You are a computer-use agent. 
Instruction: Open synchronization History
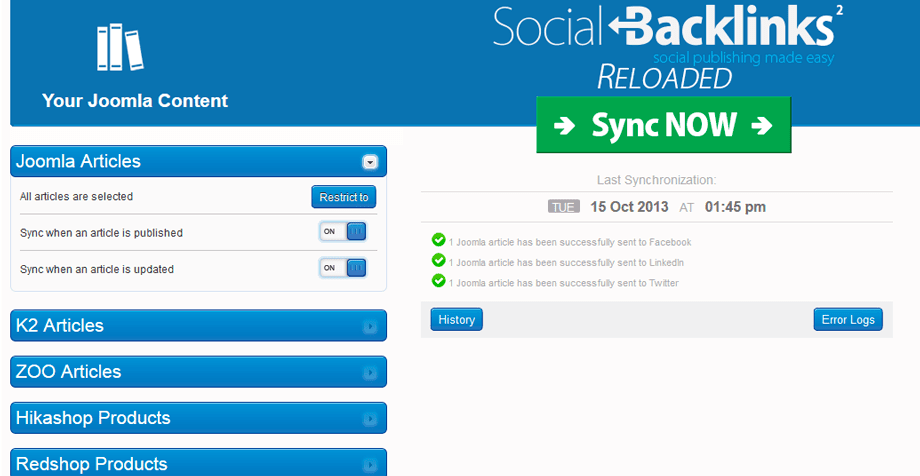(456, 320)
